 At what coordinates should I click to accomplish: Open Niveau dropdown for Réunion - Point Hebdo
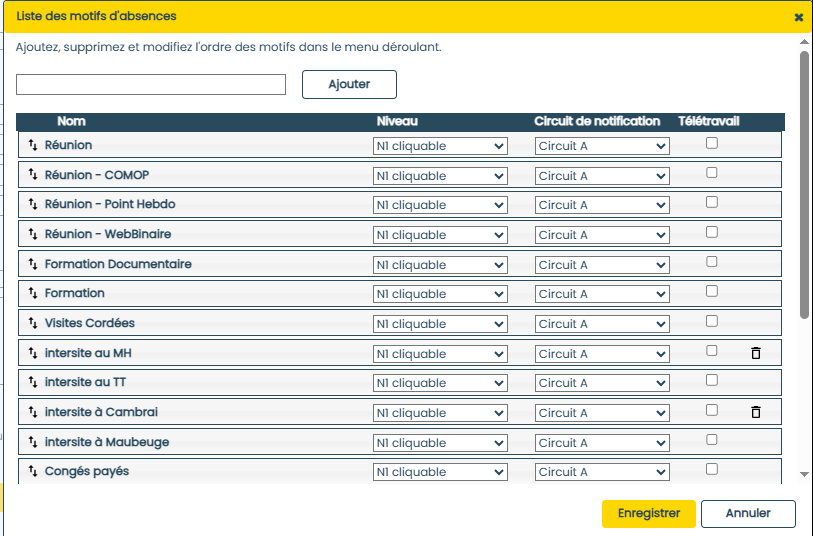pyautogui.click(x=440, y=206)
